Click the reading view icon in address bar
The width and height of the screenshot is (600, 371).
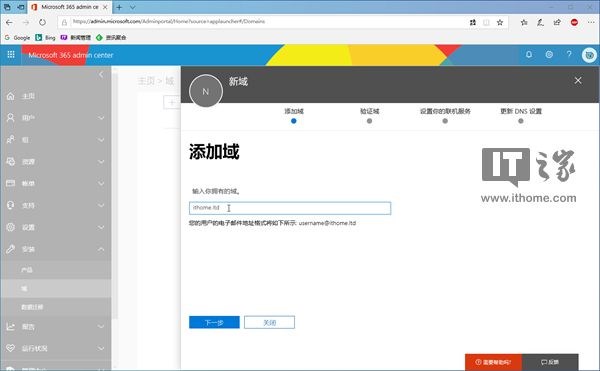[486, 23]
